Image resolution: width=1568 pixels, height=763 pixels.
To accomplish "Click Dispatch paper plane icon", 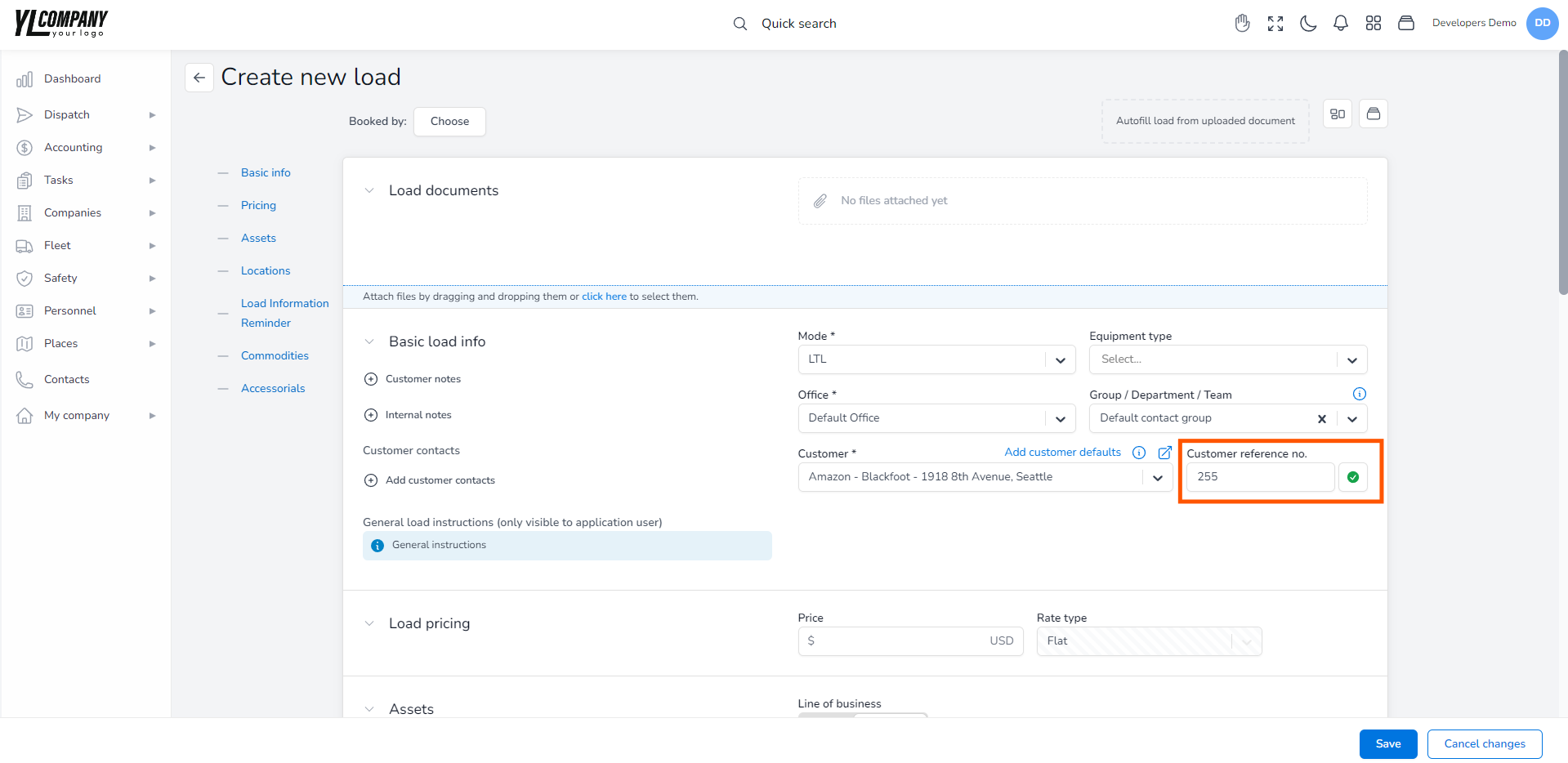I will point(25,115).
